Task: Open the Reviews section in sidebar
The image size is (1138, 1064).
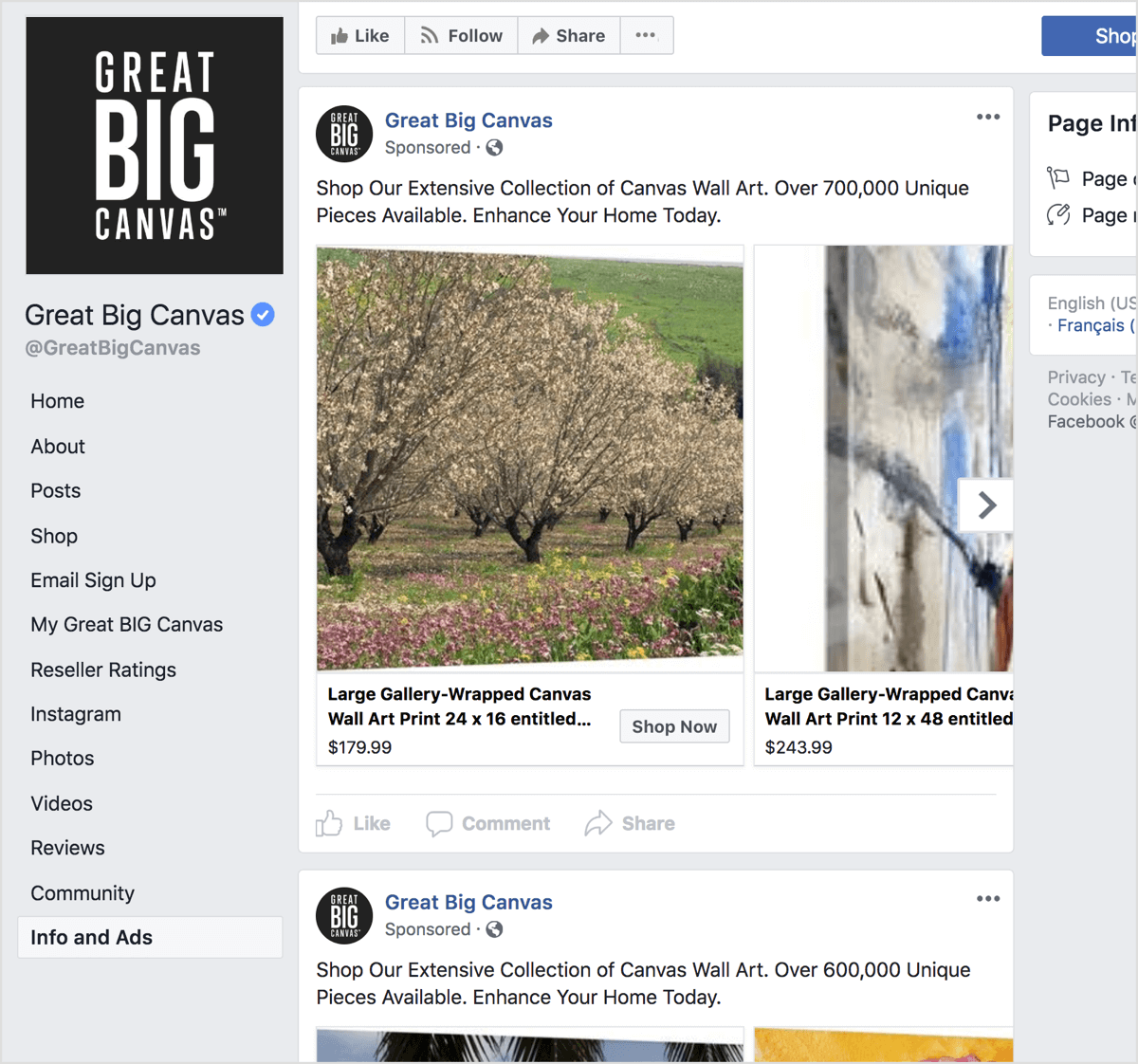Action: (67, 848)
